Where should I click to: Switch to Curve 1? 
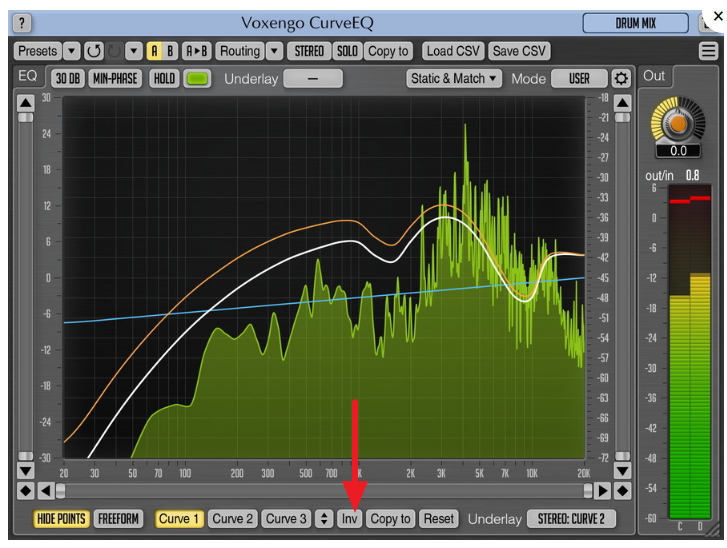click(x=179, y=518)
